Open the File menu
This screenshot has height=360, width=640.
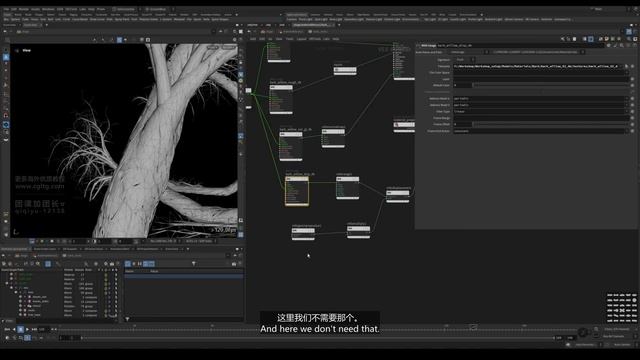(x=6, y=9)
